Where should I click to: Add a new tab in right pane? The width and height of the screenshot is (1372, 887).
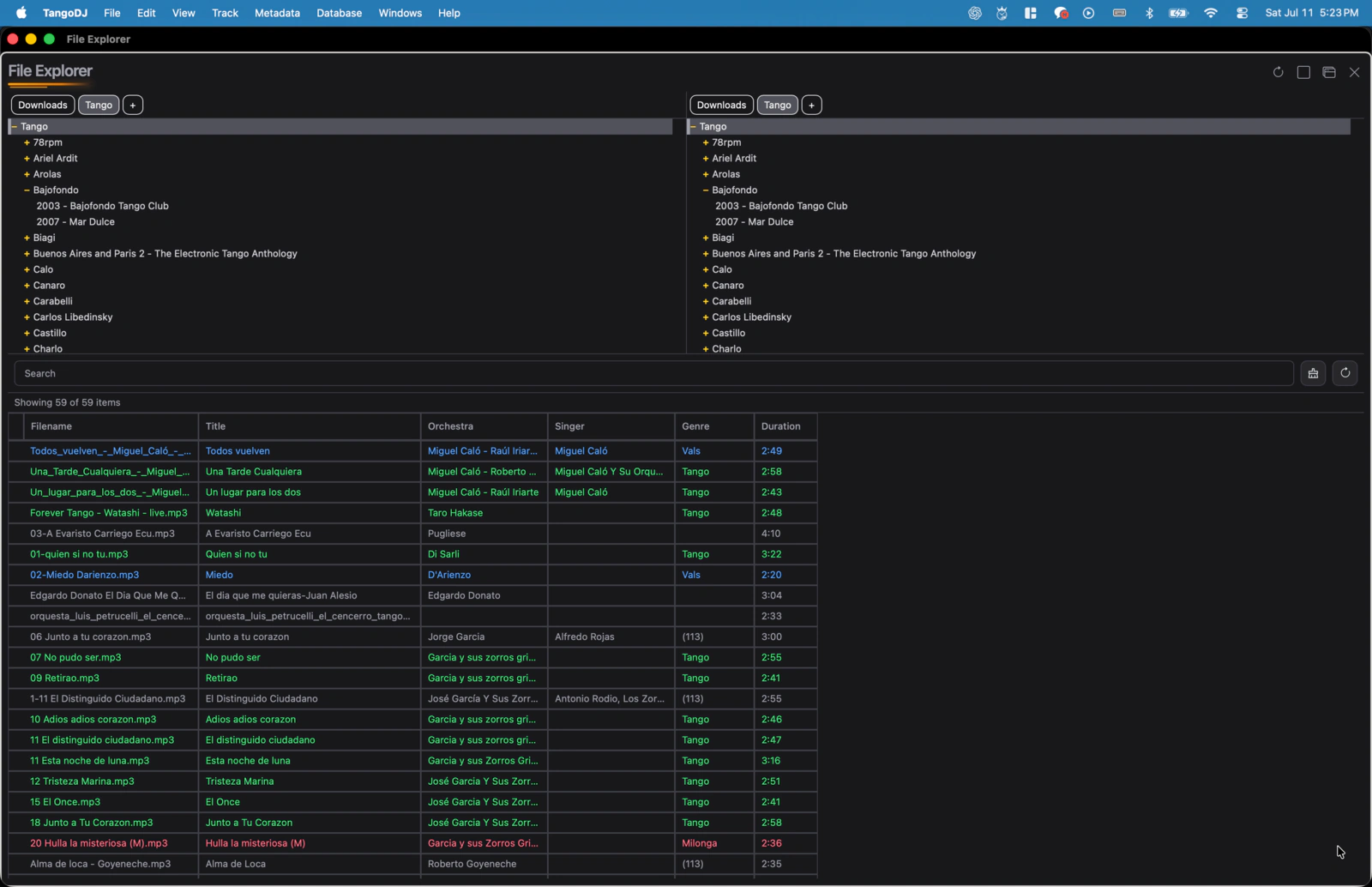tap(811, 105)
